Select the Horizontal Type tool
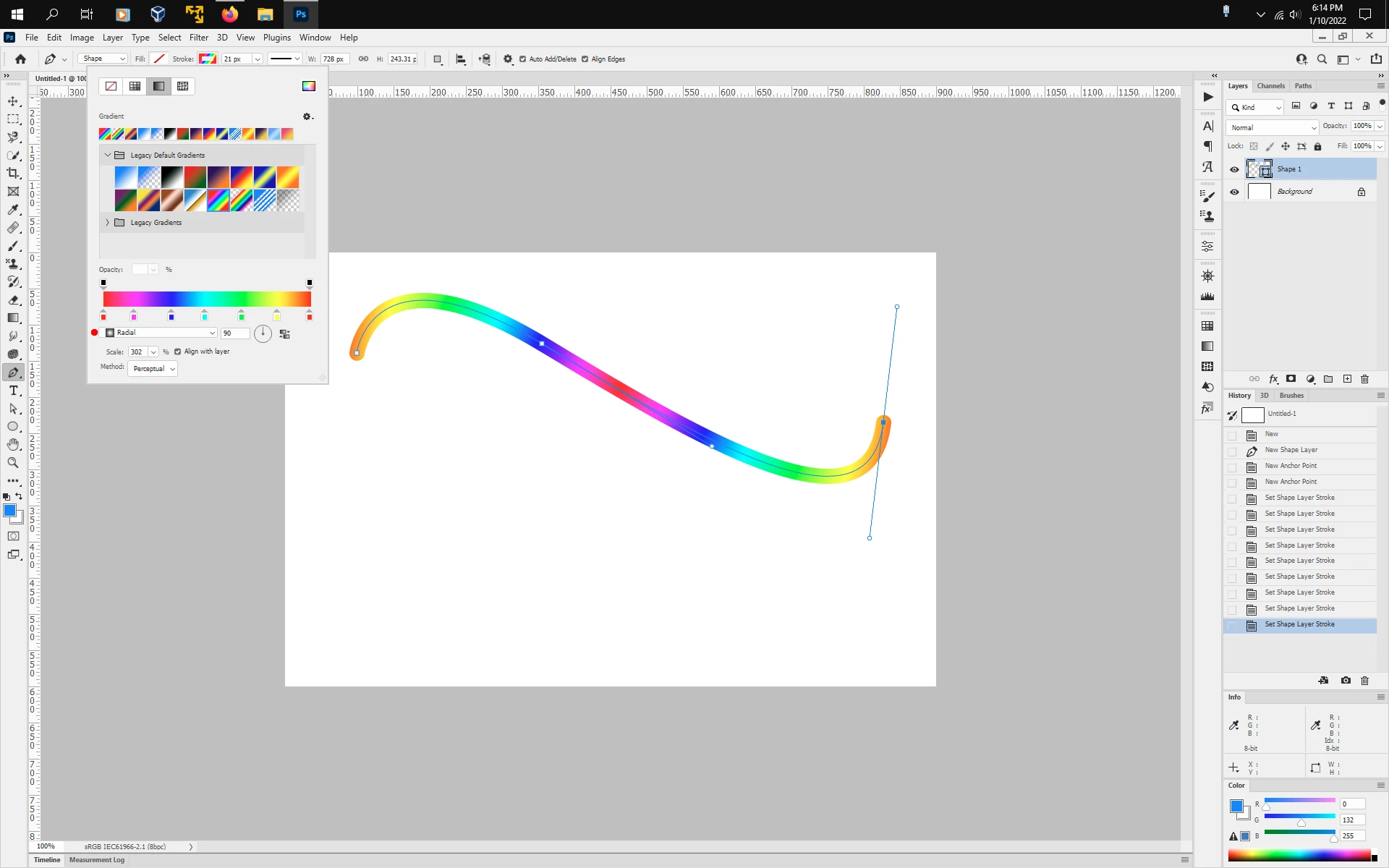Viewport: 1389px width, 868px height. [x=13, y=391]
